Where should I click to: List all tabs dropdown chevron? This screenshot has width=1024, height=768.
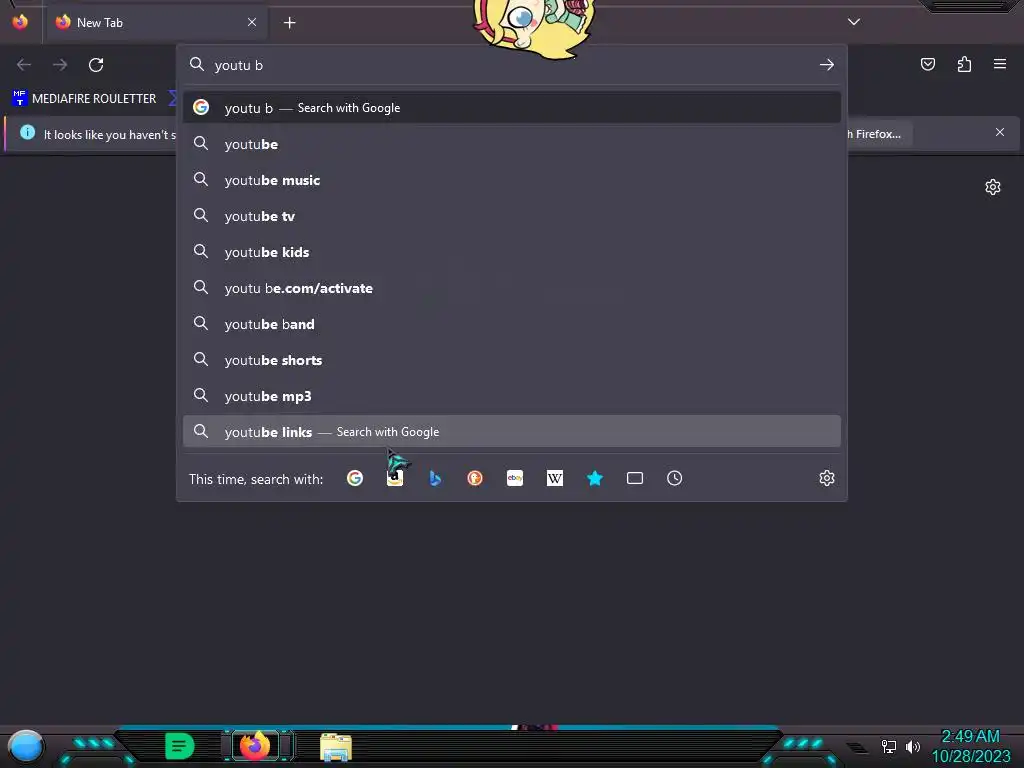pyautogui.click(x=854, y=22)
